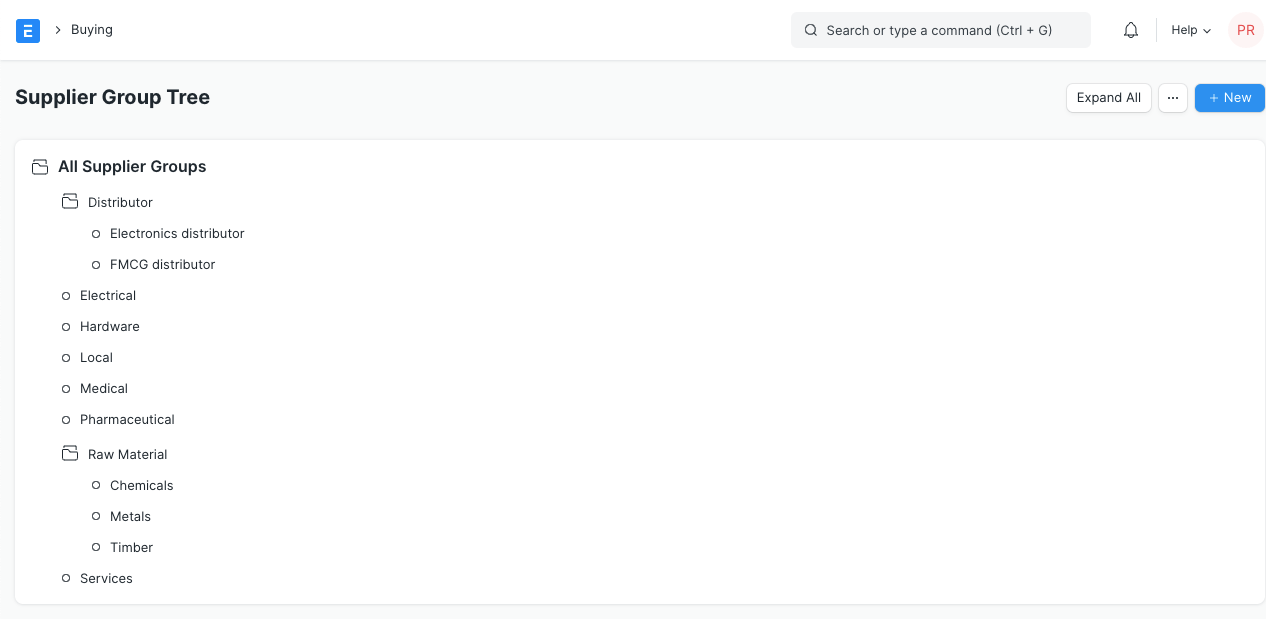Screen dimensions: 1266x619
Task: Select the Chemicals node under Raw Material
Action: click(141, 485)
